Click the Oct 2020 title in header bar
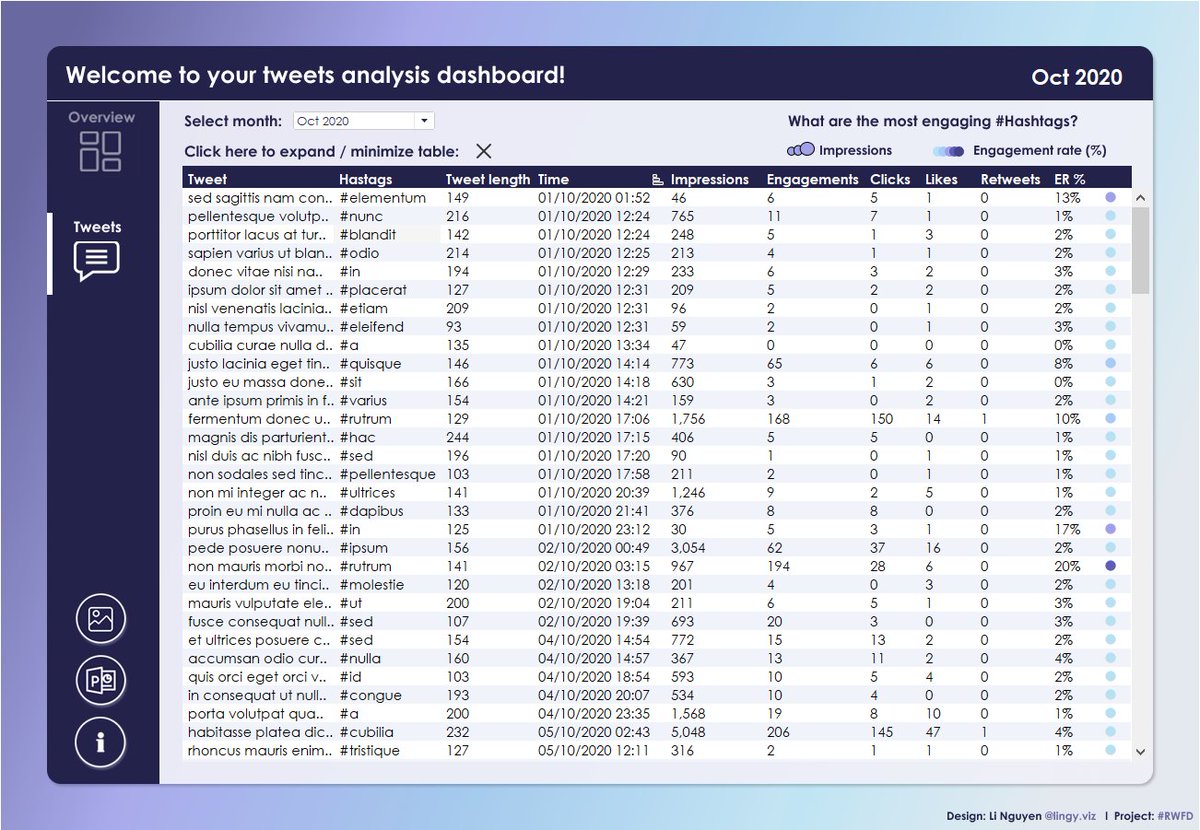Image resolution: width=1200 pixels, height=830 pixels. [1077, 77]
